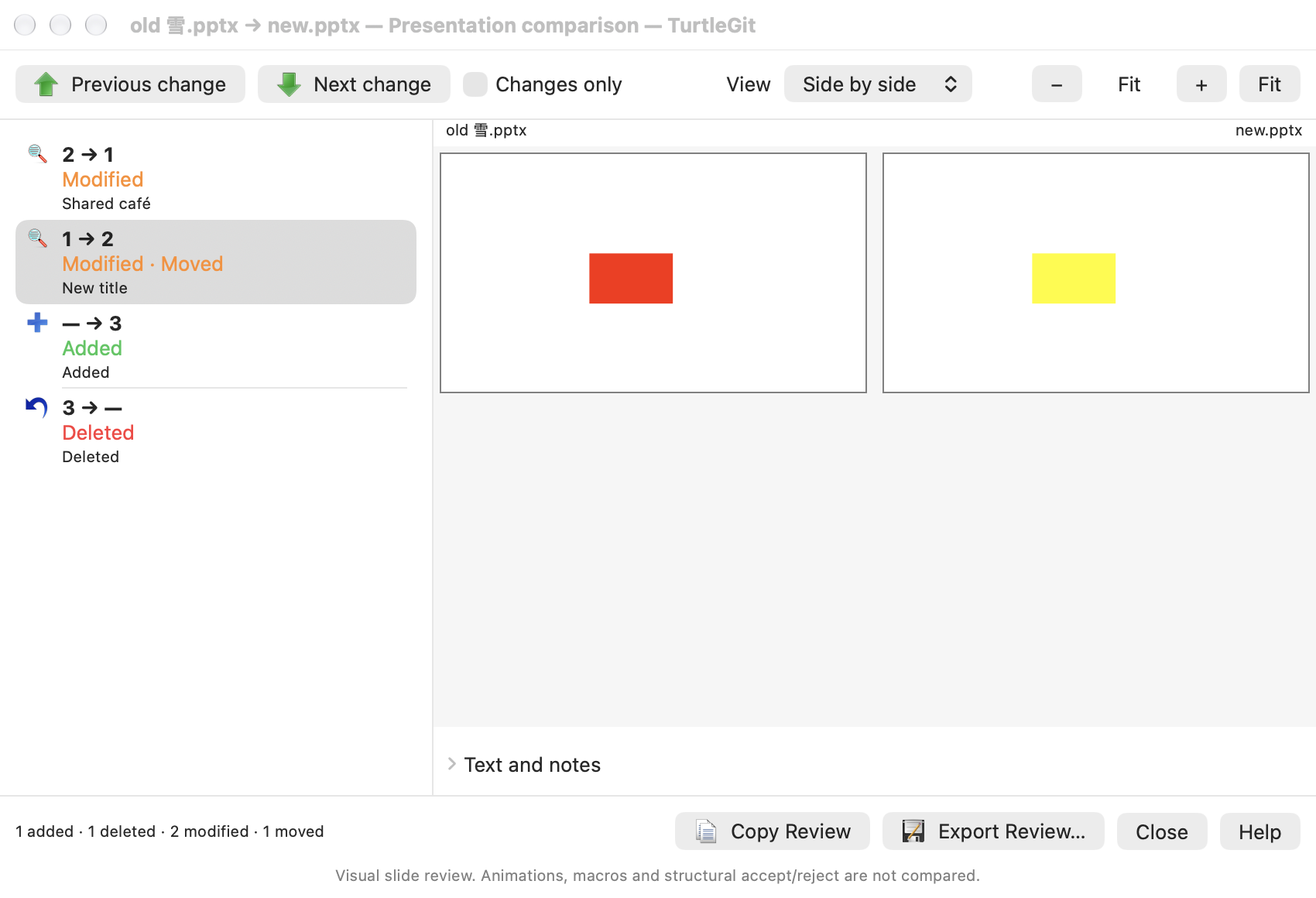This screenshot has height=898, width=1316.
Task: Click the yellow rectangle in the new slide
Action: (x=1074, y=278)
